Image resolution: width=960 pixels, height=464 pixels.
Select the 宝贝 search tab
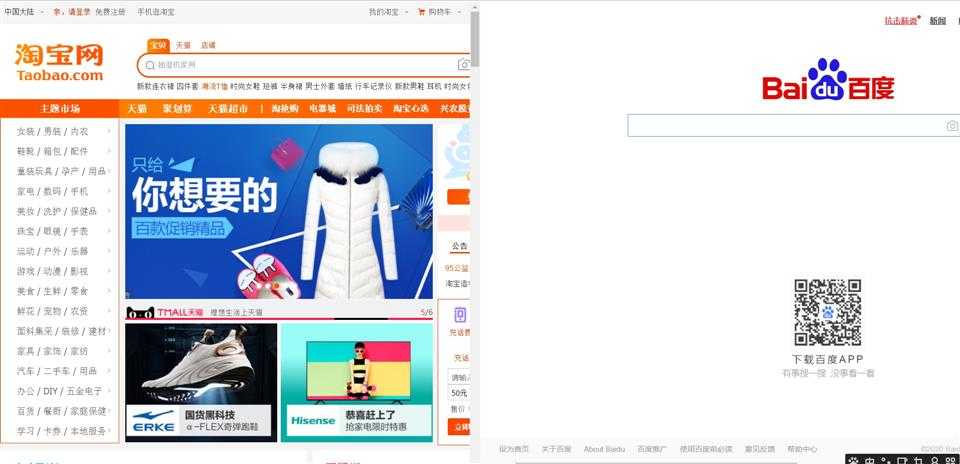159,45
